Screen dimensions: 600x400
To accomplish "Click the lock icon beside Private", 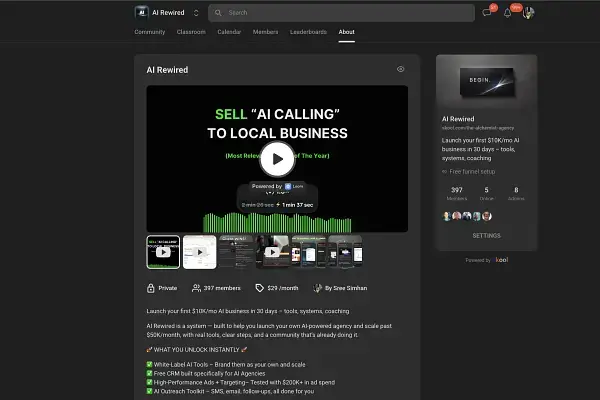I will pyautogui.click(x=151, y=287).
